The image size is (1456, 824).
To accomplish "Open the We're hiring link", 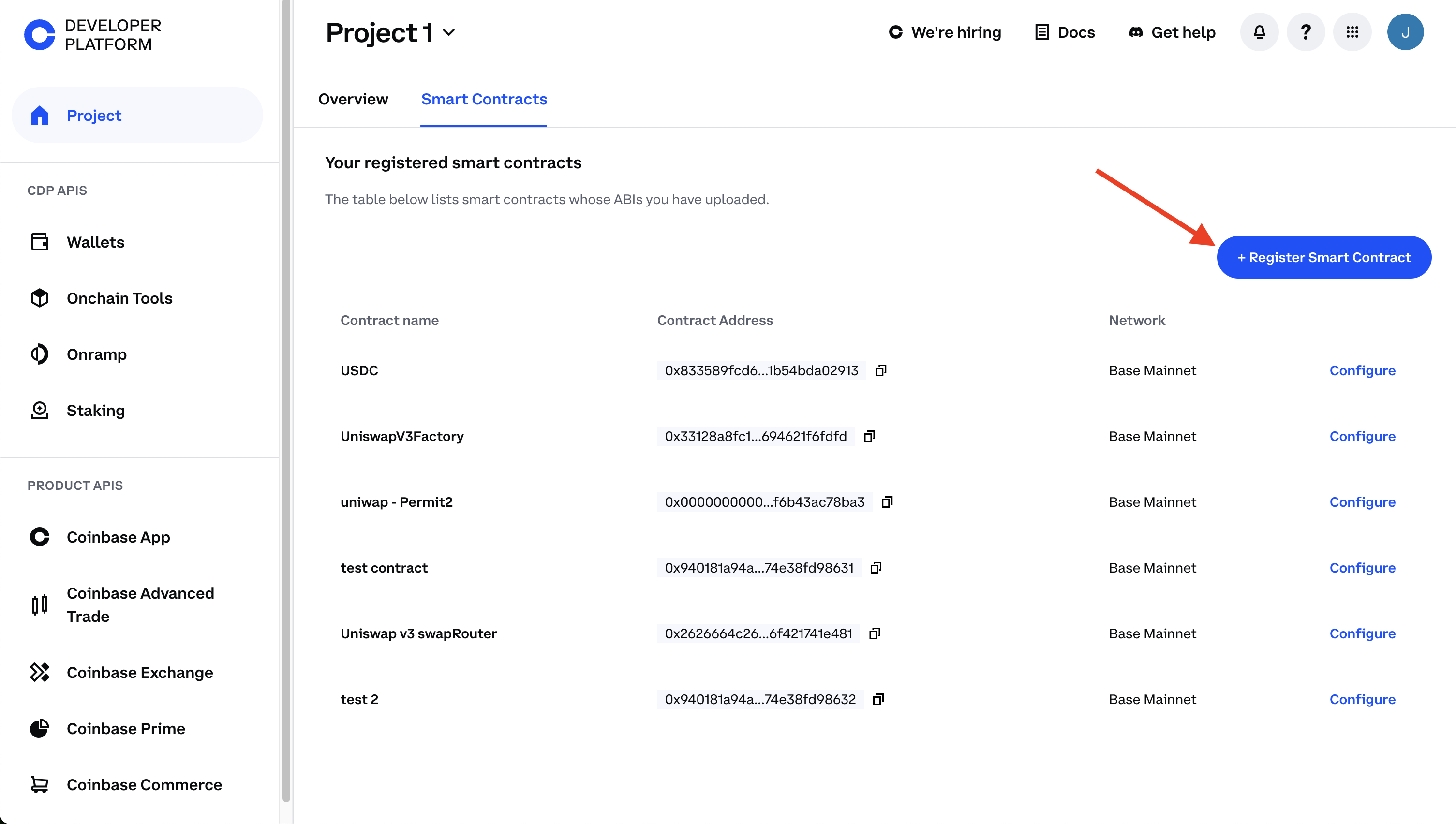I will click(944, 32).
